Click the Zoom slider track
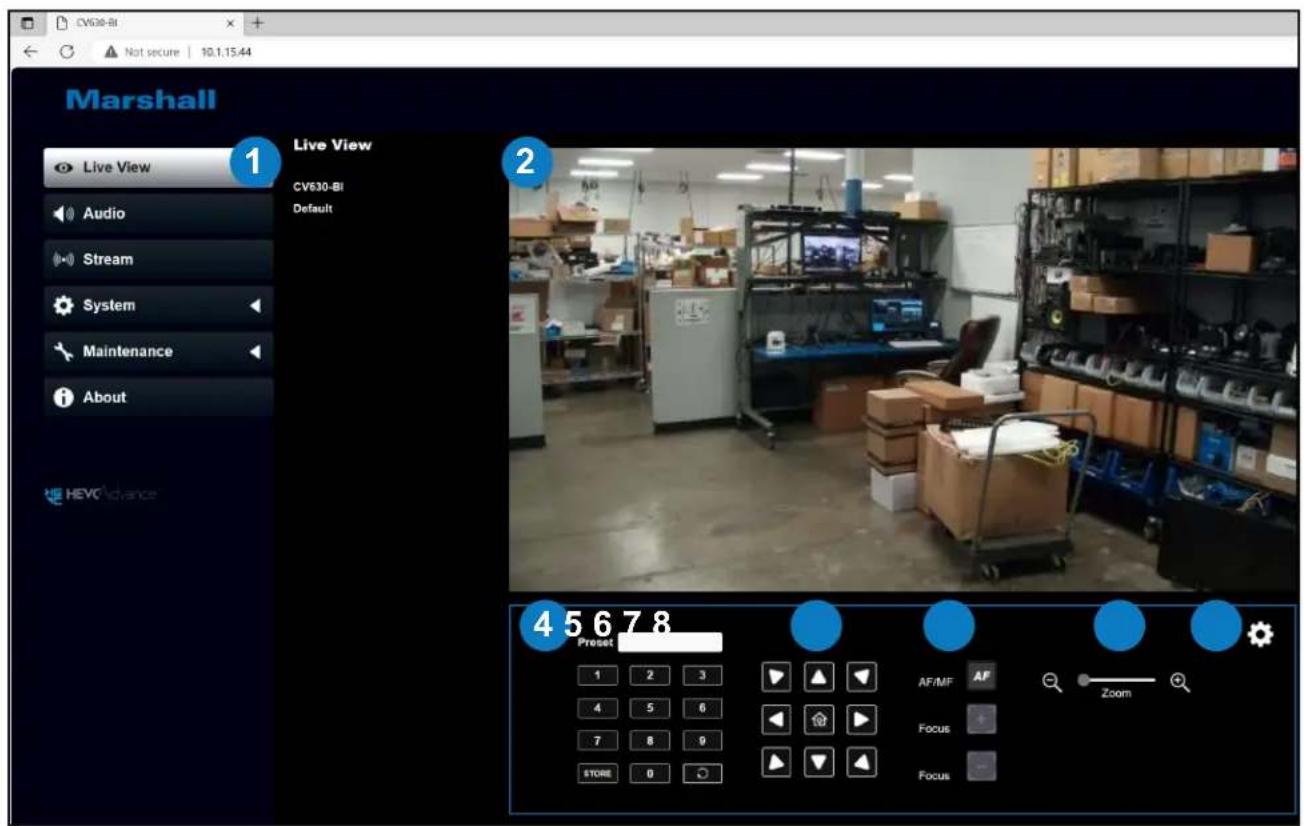The width and height of the screenshot is (1304, 826). pos(1117,680)
